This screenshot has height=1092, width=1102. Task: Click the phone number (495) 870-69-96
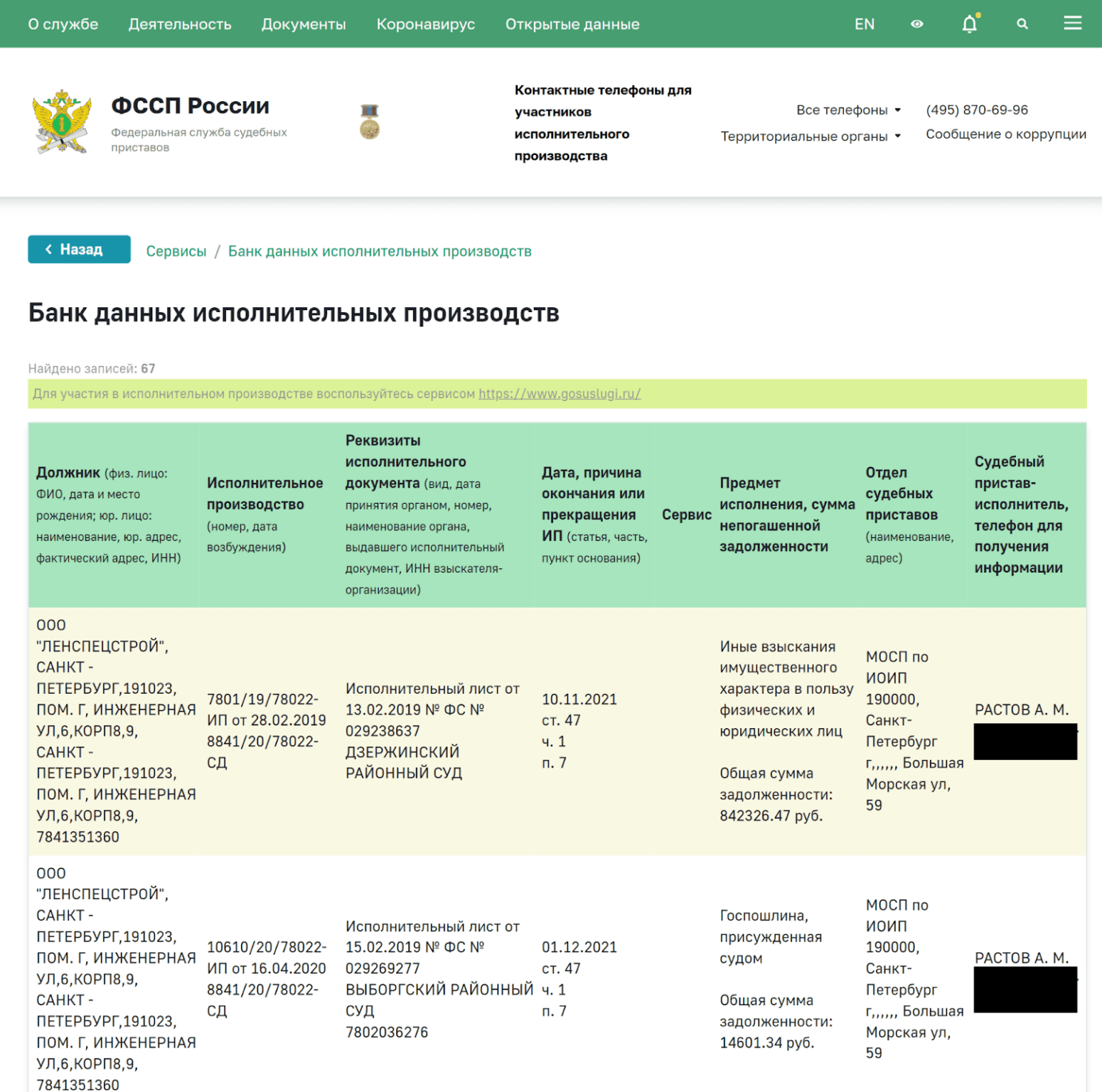(976, 110)
